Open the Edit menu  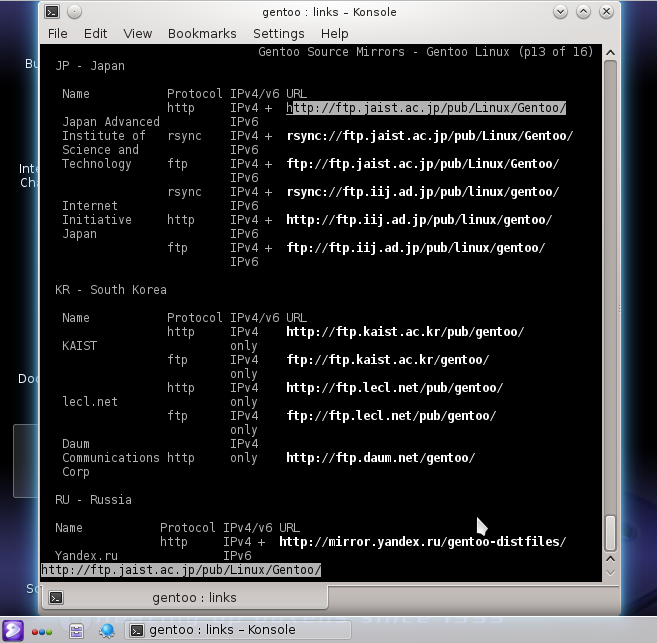coord(95,34)
